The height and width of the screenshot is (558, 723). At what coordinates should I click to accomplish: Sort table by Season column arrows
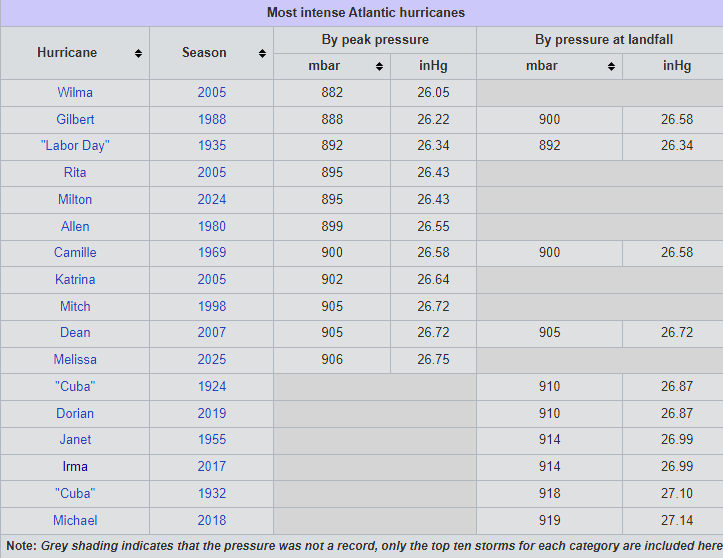(262, 53)
